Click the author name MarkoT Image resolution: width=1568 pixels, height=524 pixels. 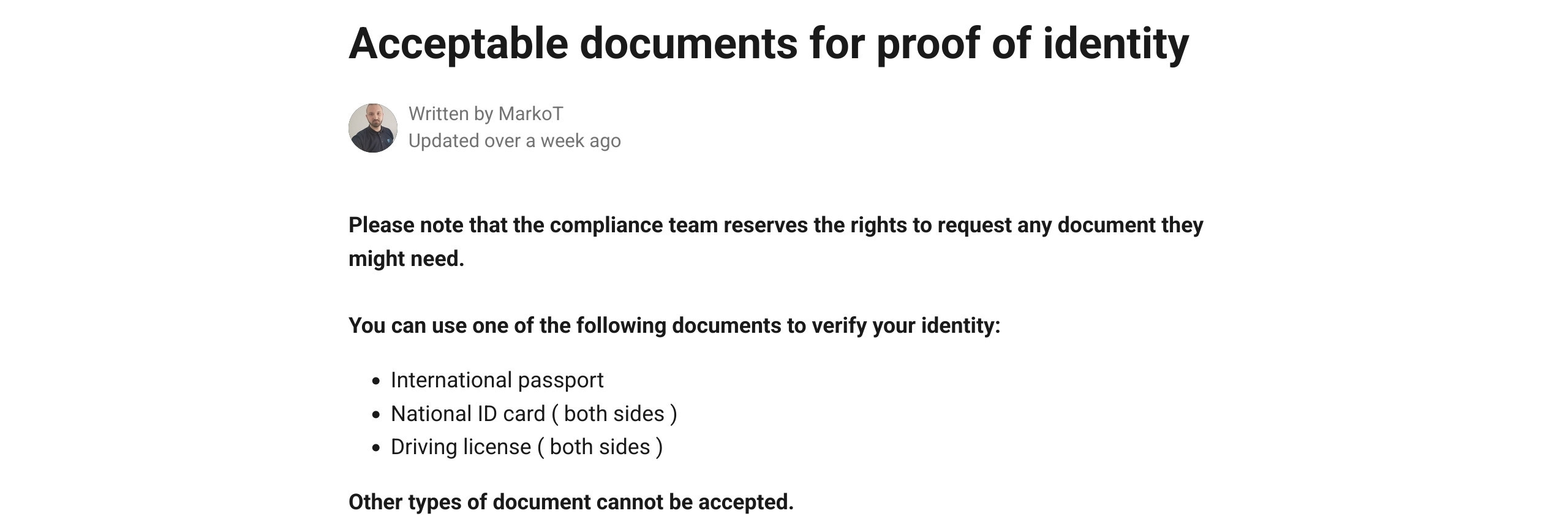[x=530, y=113]
